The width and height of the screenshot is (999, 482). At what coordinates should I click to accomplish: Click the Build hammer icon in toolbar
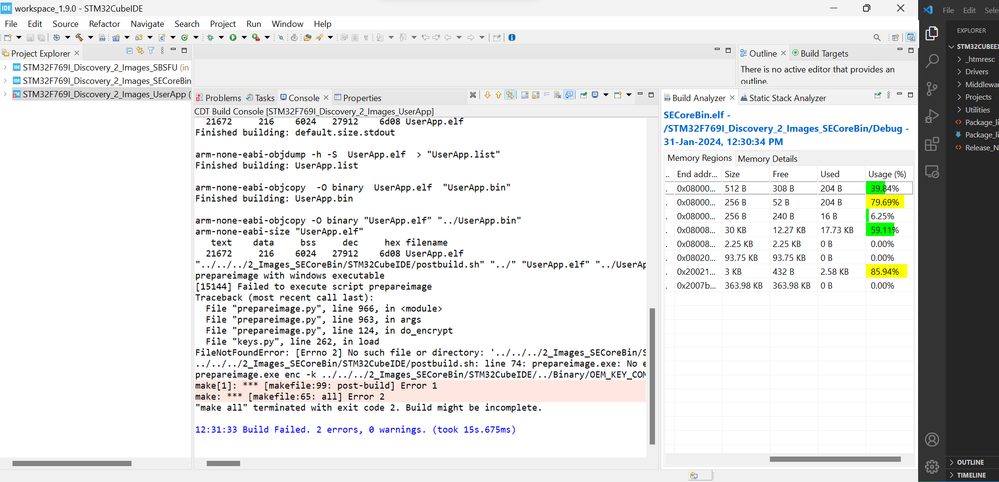click(77, 38)
